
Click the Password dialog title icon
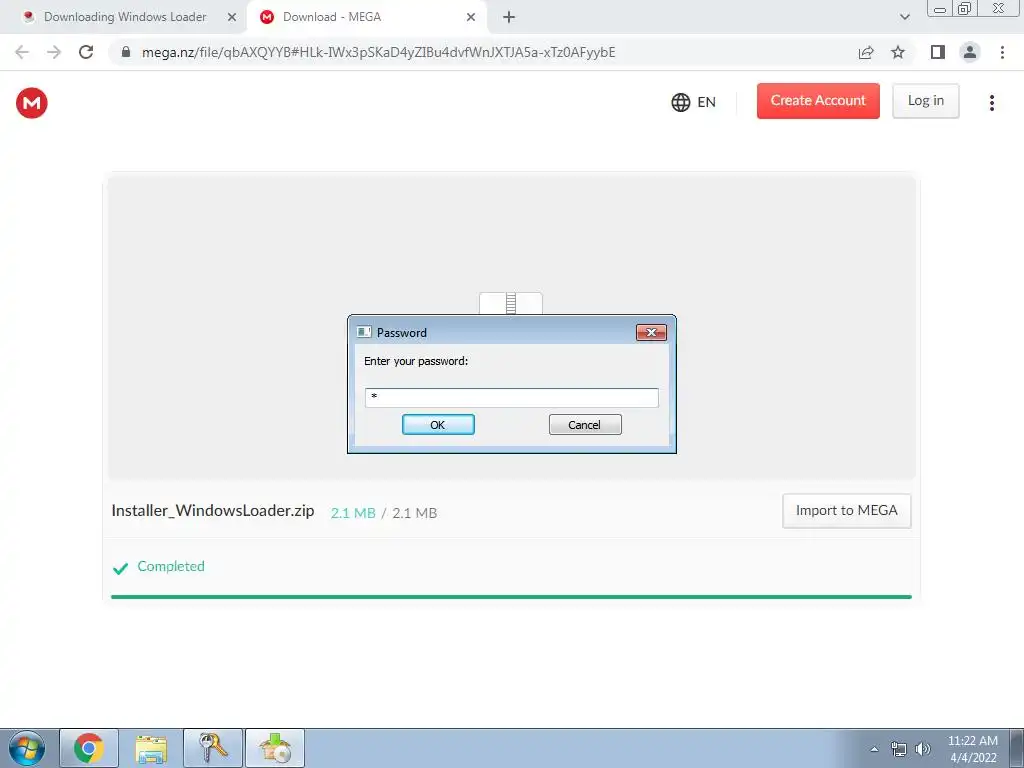364,332
